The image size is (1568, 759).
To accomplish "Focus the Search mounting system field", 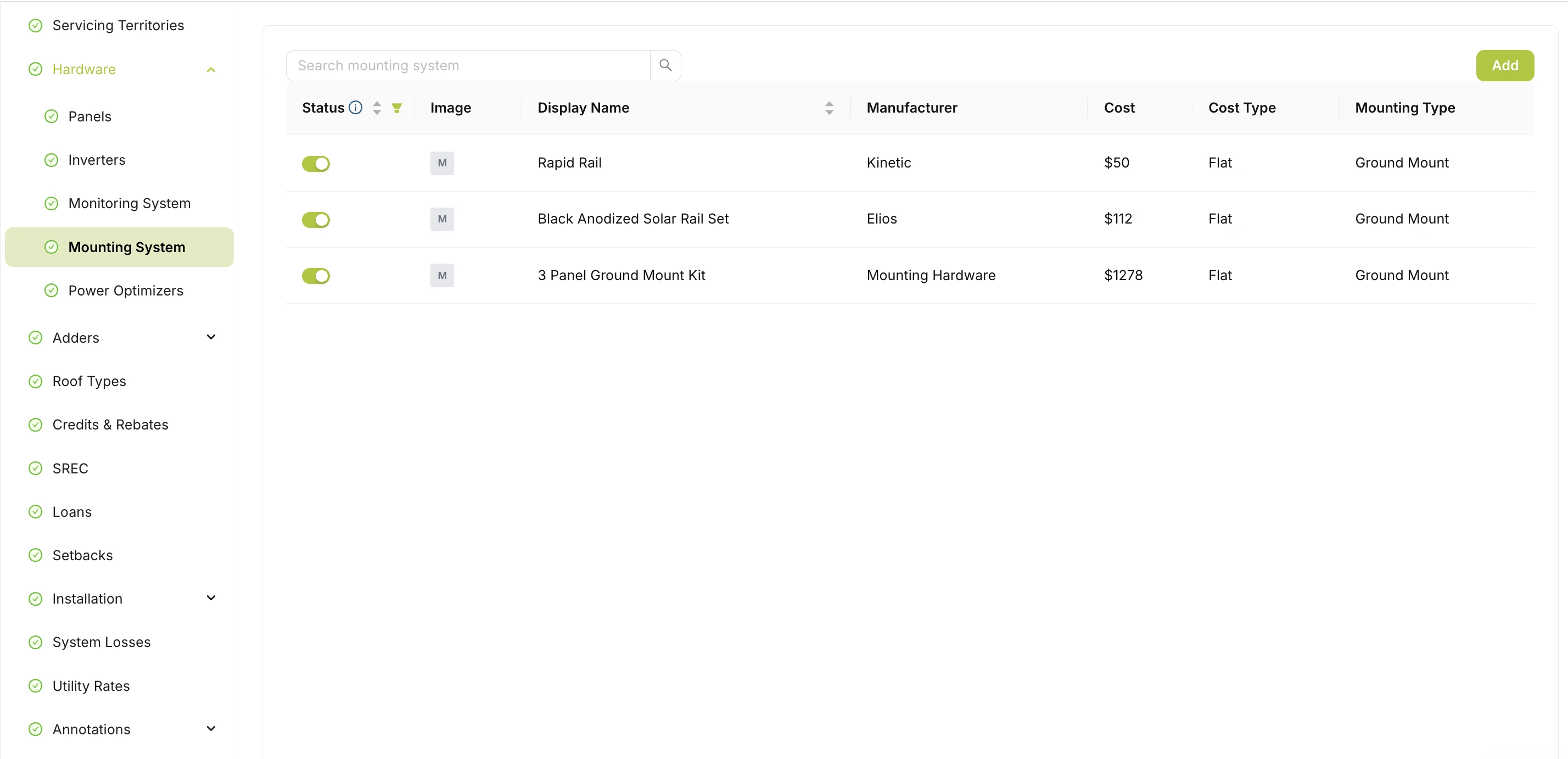I will tap(468, 65).
